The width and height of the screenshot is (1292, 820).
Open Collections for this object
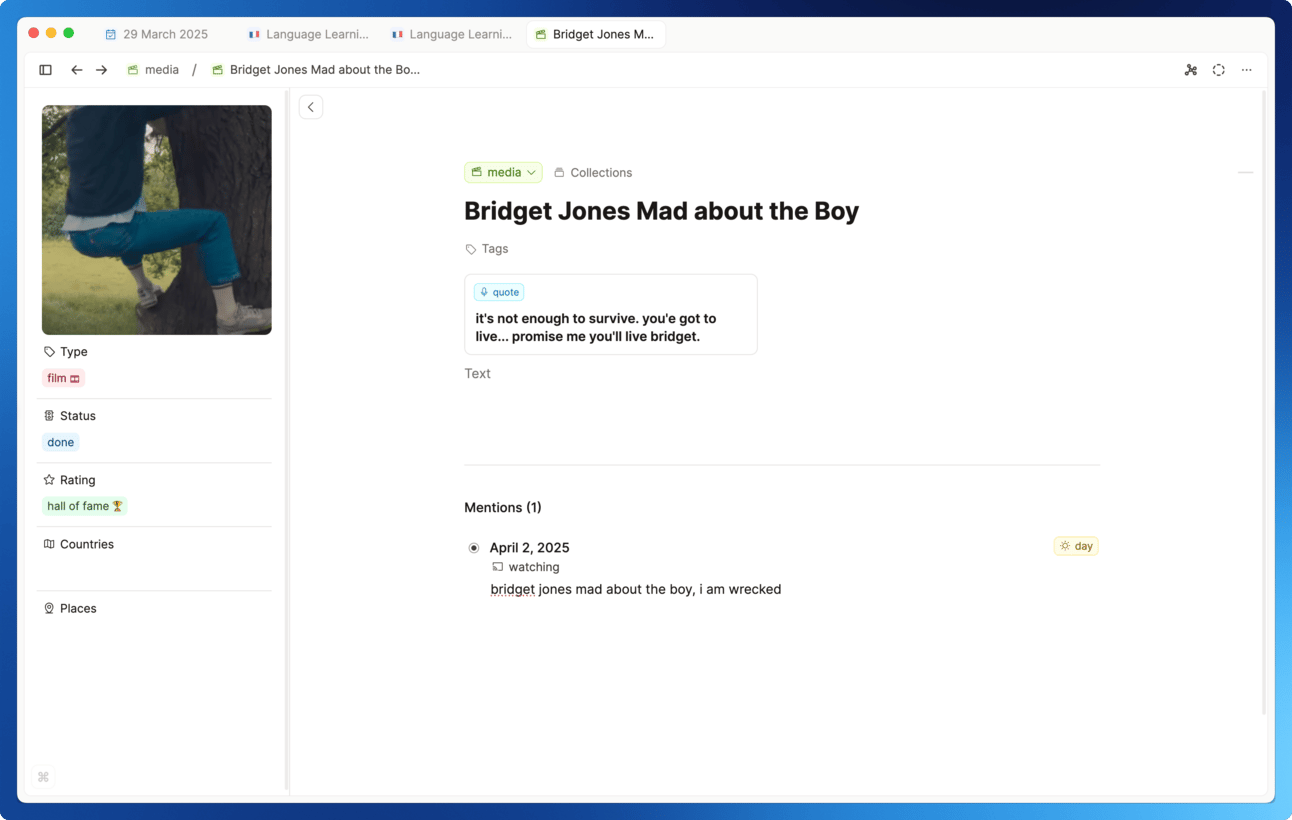593,172
